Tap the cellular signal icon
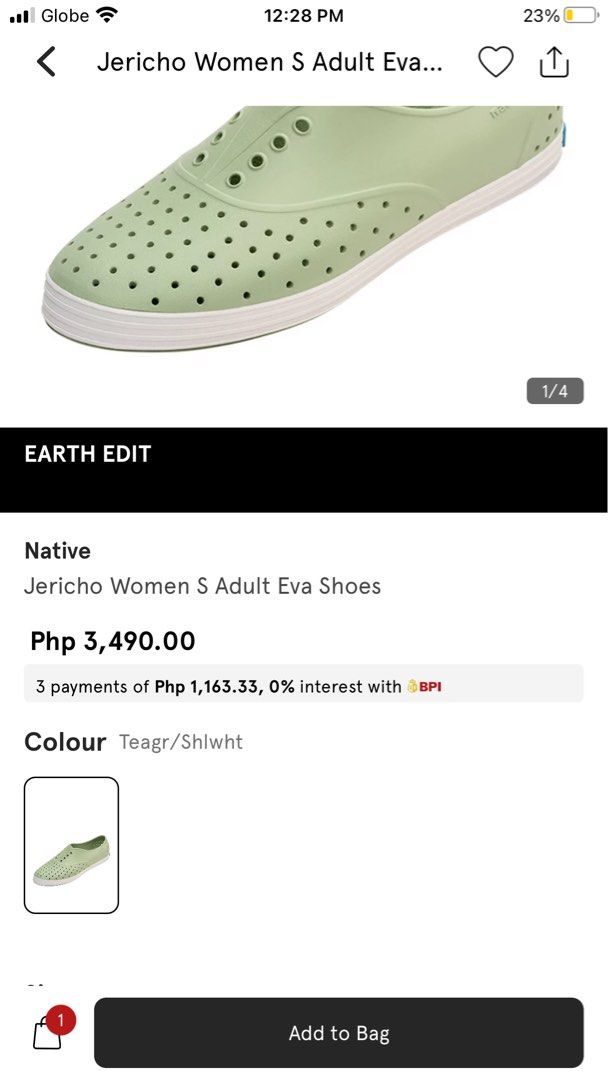 click(22, 15)
